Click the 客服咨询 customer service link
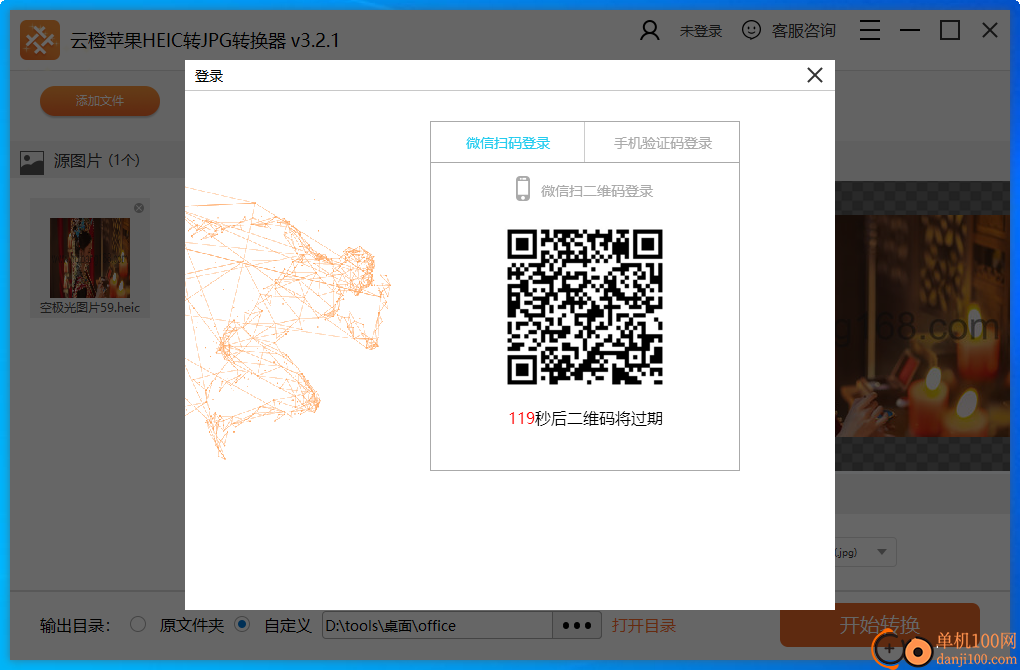1020x670 pixels. pos(803,31)
